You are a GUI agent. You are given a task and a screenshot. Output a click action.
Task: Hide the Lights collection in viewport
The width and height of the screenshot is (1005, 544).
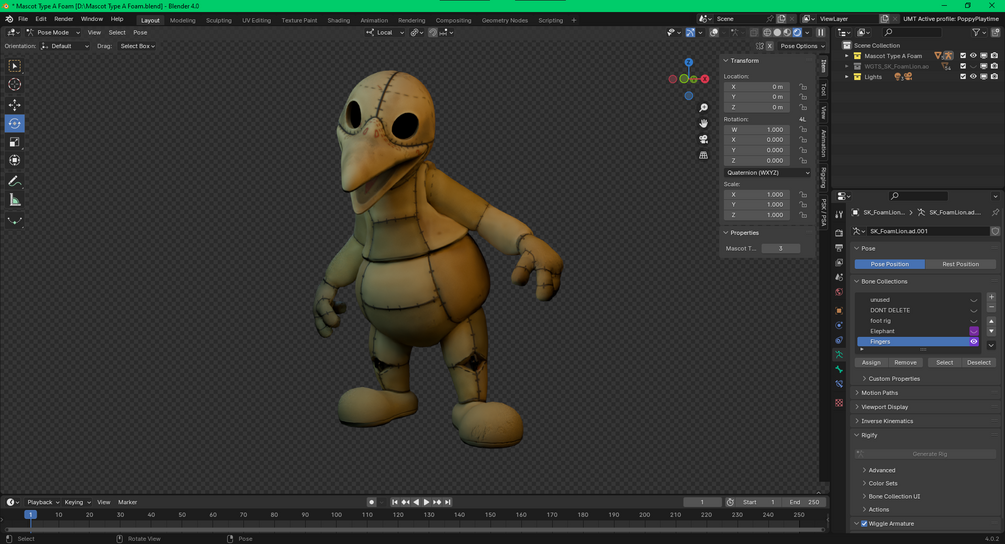973,77
